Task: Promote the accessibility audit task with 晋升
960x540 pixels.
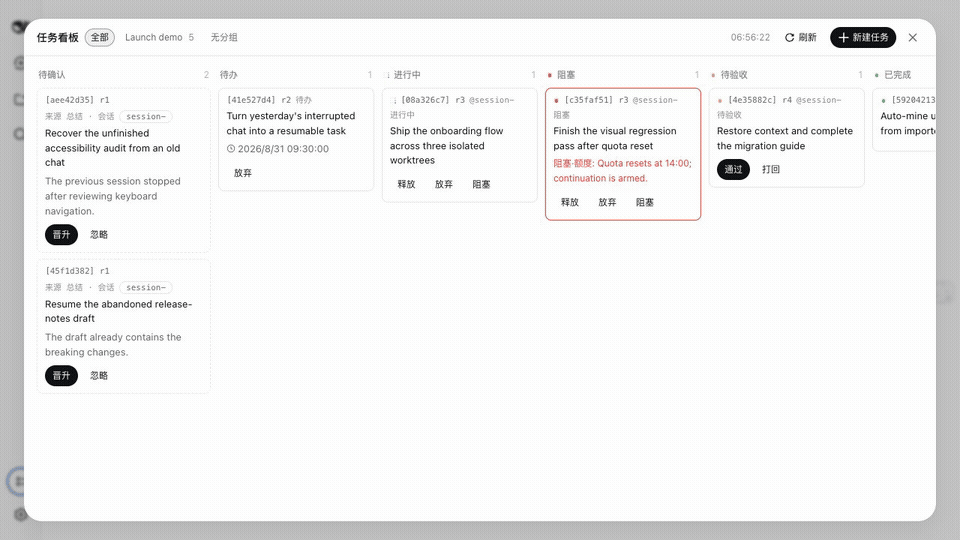Action: pos(61,234)
